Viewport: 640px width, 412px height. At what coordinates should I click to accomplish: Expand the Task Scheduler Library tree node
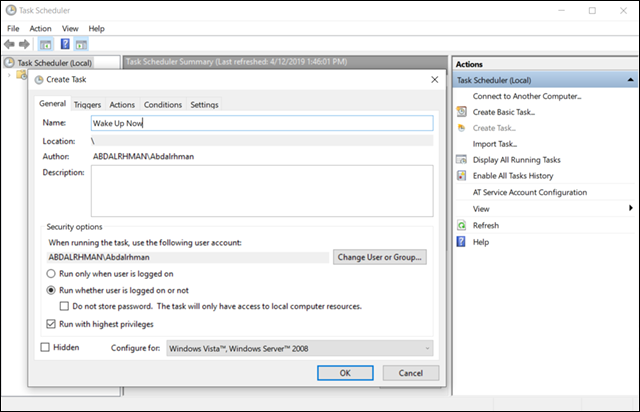click(x=9, y=75)
